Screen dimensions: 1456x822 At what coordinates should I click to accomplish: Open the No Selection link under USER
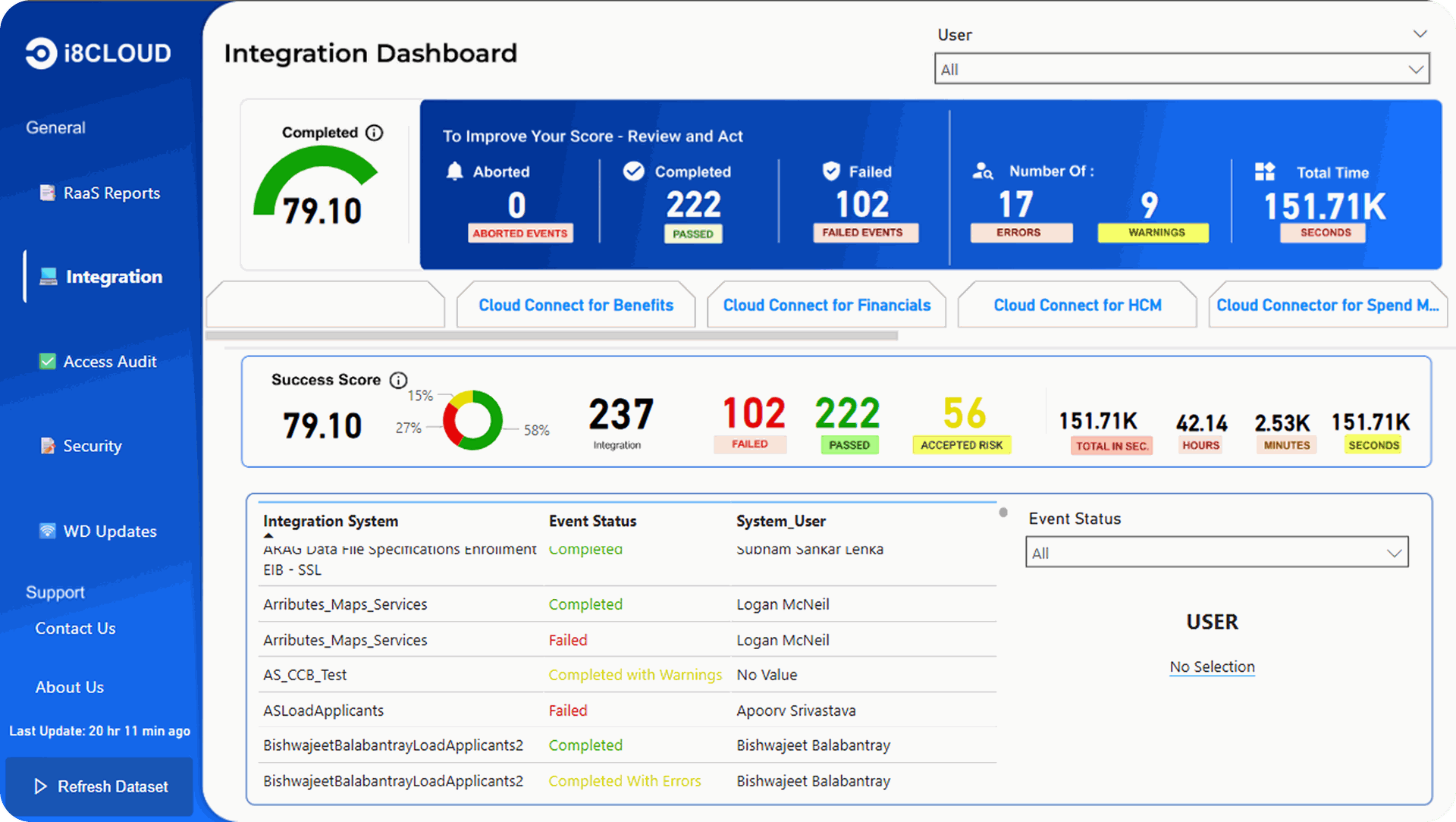point(1211,667)
